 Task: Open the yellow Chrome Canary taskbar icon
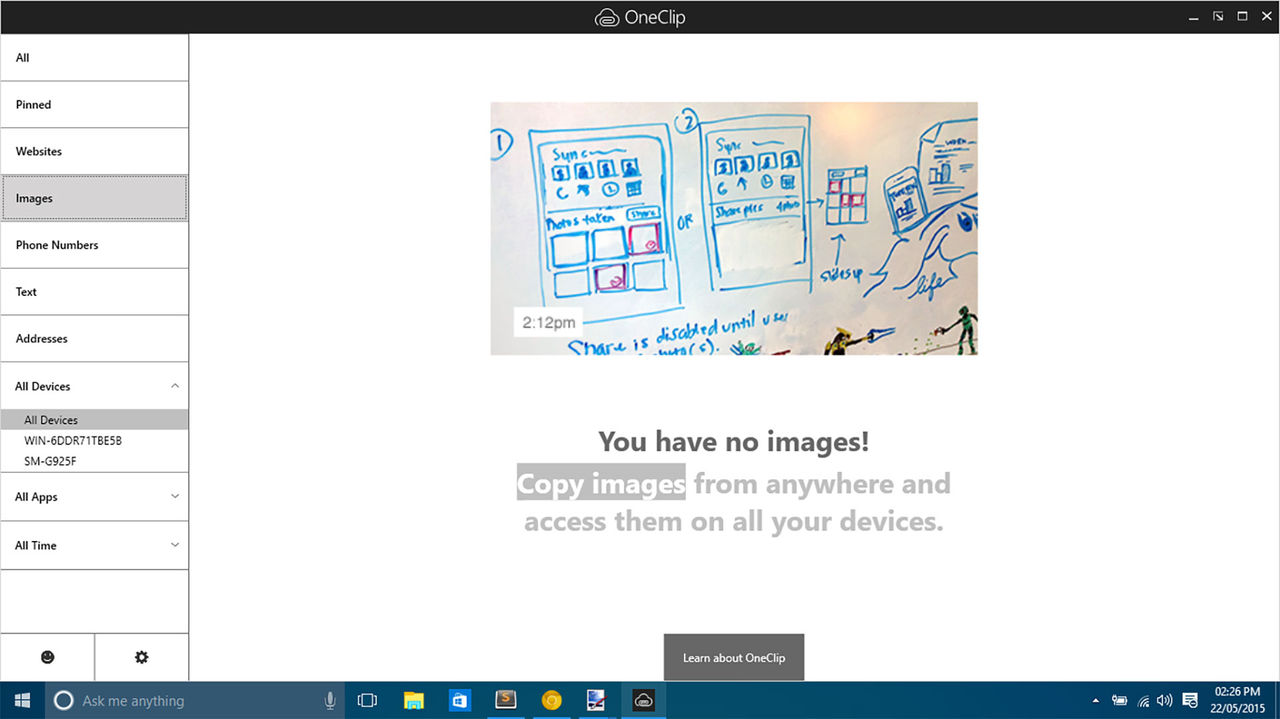(551, 701)
